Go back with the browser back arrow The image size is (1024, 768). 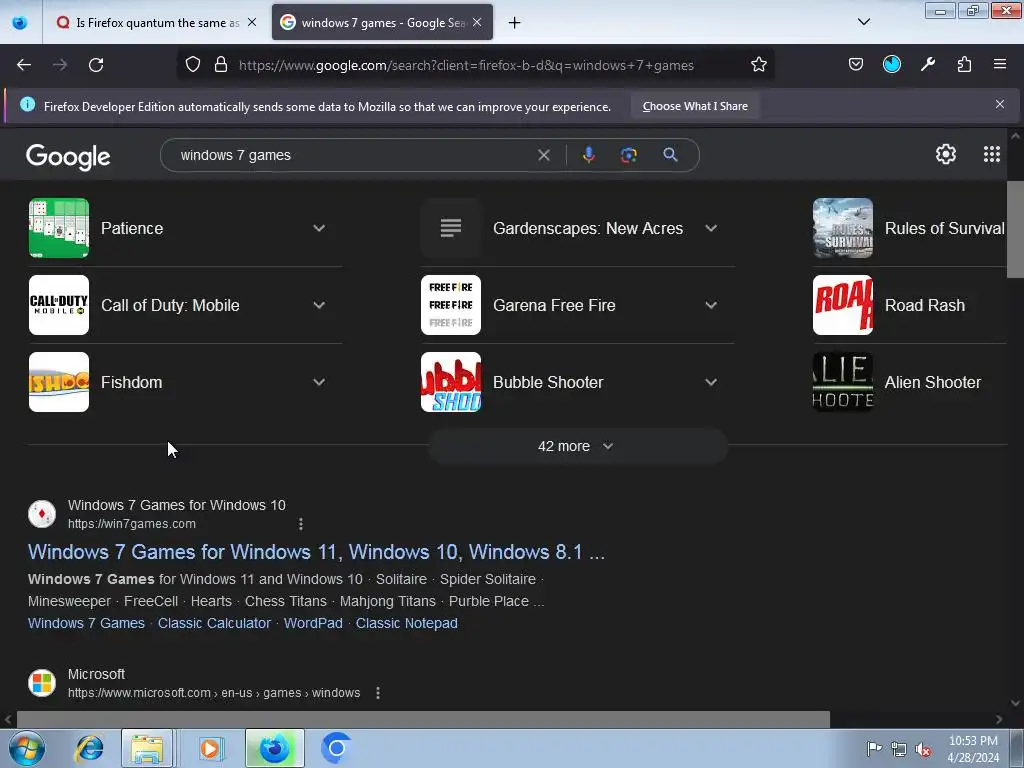tap(24, 65)
